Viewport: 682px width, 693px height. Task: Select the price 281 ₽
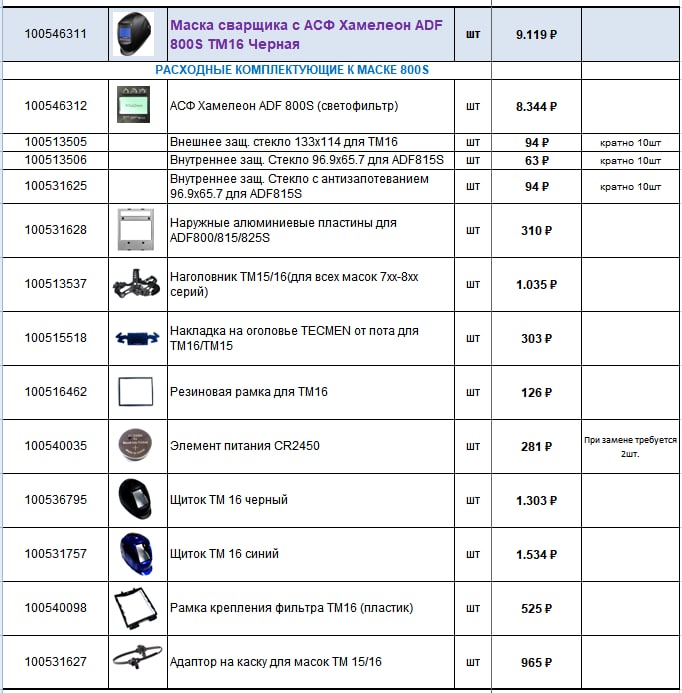click(536, 446)
